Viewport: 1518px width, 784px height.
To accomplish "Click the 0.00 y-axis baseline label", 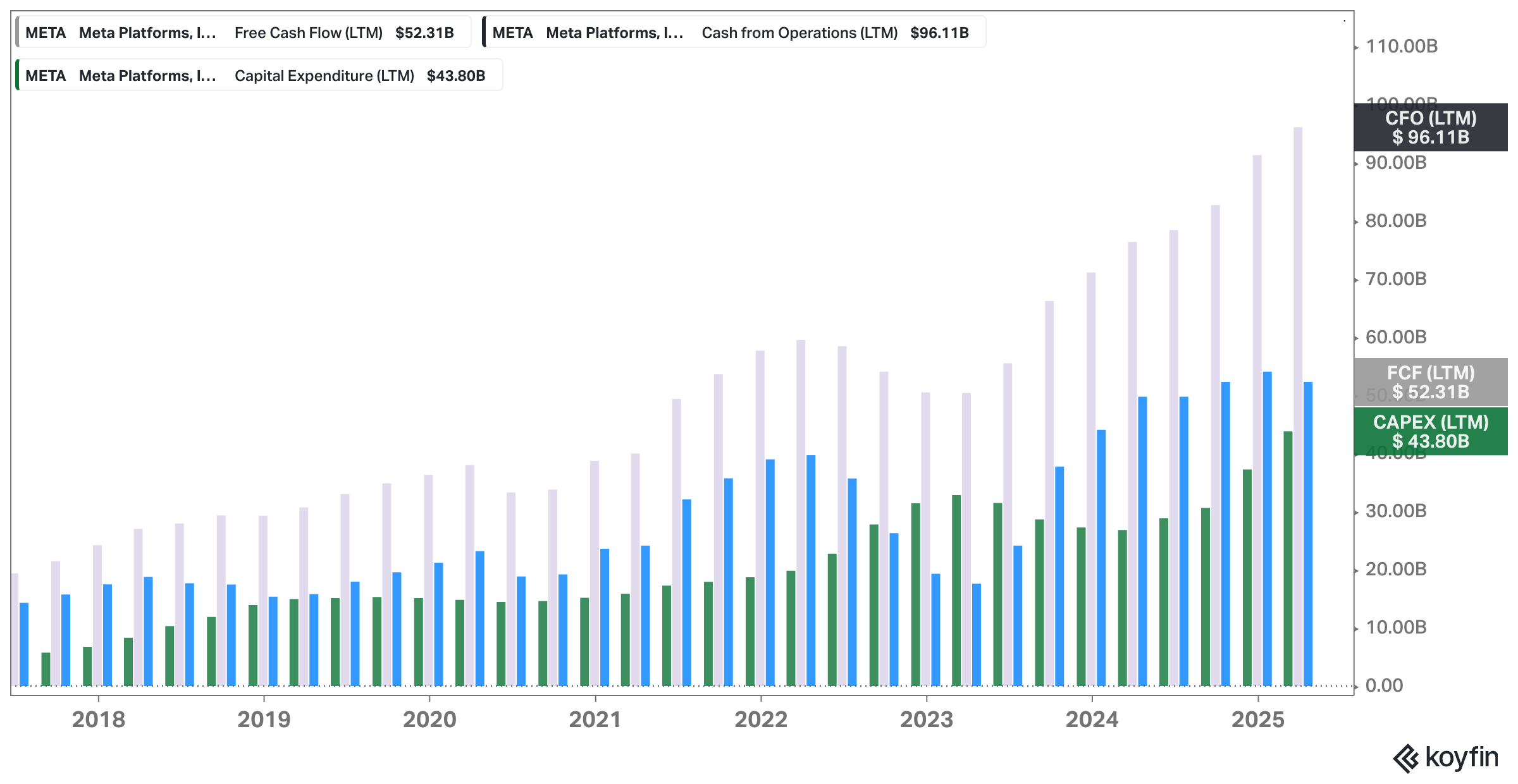I will coord(1384,685).
